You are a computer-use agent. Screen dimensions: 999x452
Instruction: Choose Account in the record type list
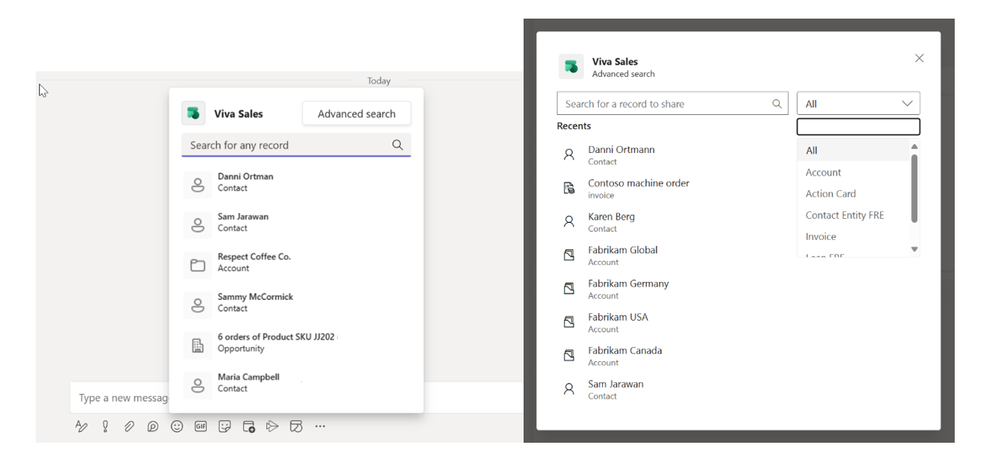(x=854, y=172)
